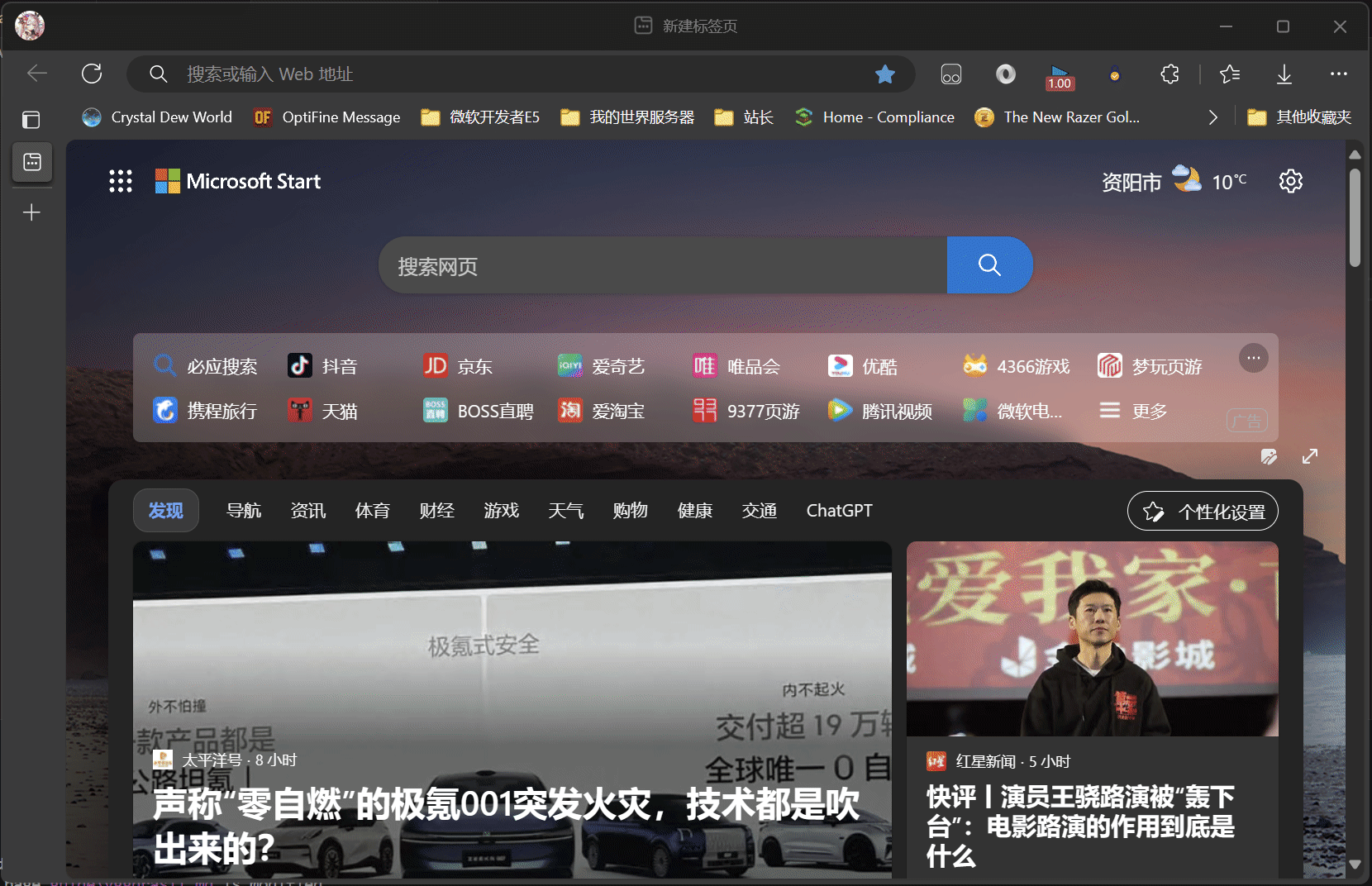The image size is (1372, 886).
Task: Click the blue web search magnifier button
Action: tap(989, 265)
